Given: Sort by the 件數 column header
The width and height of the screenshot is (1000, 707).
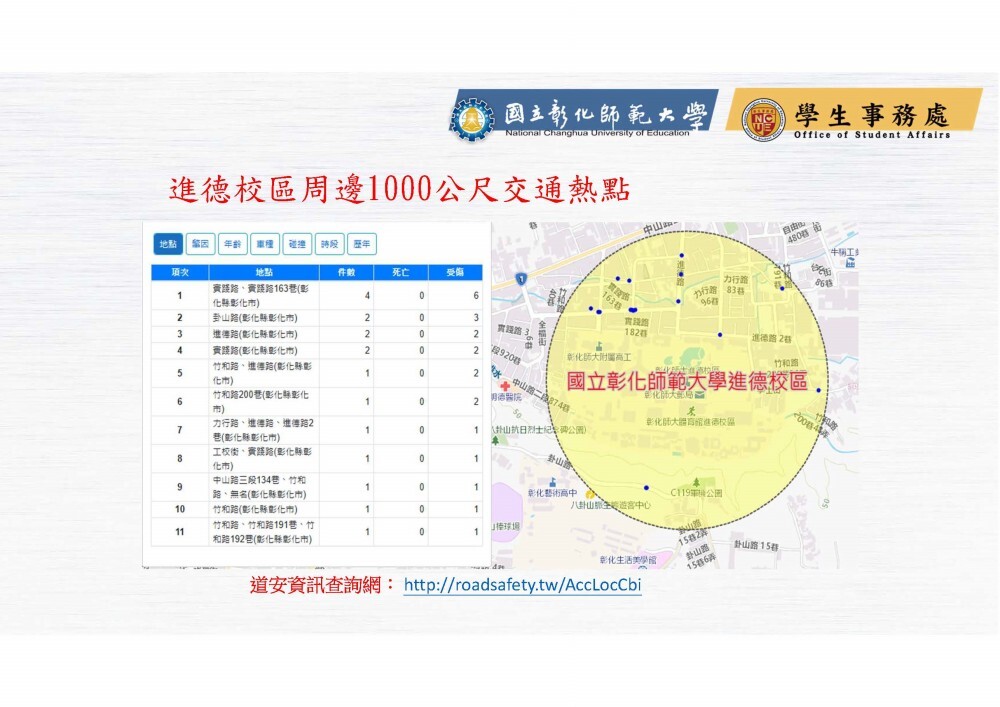Looking at the screenshot, I should [x=346, y=272].
